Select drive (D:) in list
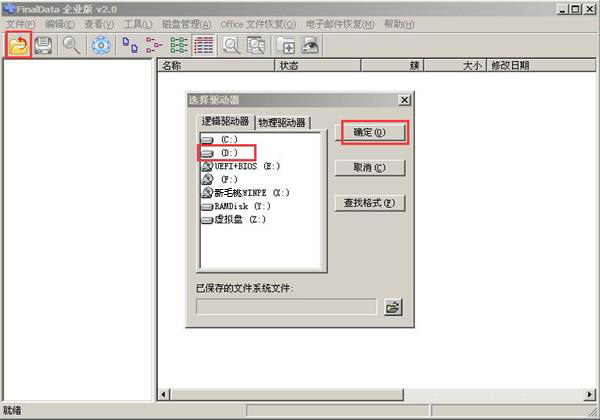 pos(220,153)
